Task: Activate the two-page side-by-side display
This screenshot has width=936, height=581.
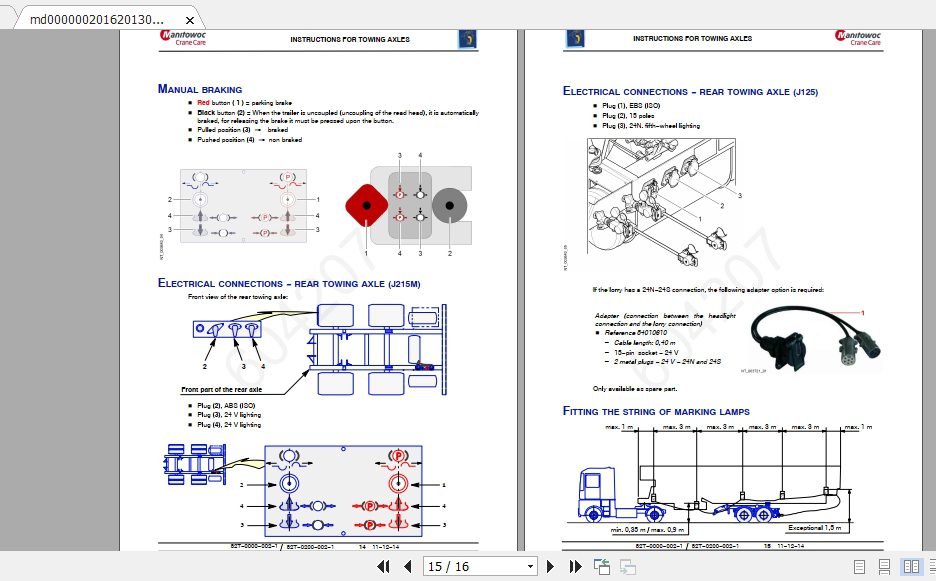Action: point(911,566)
